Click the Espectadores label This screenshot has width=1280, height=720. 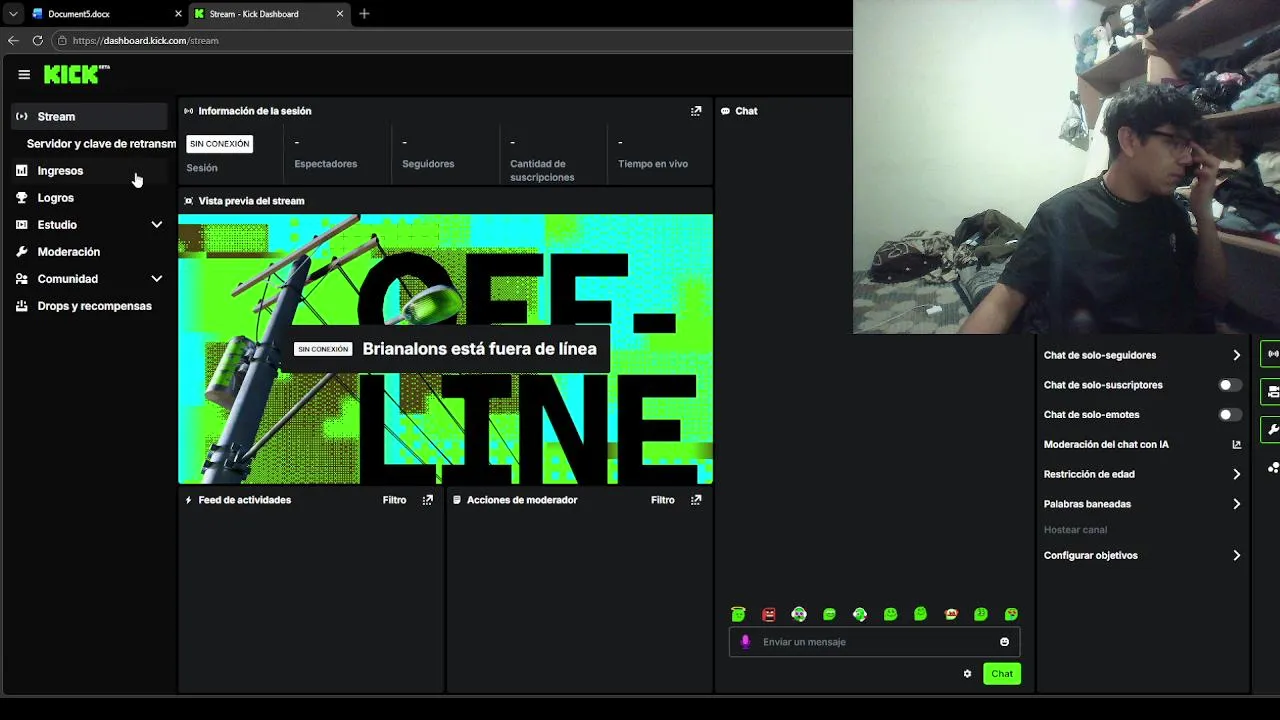click(326, 164)
